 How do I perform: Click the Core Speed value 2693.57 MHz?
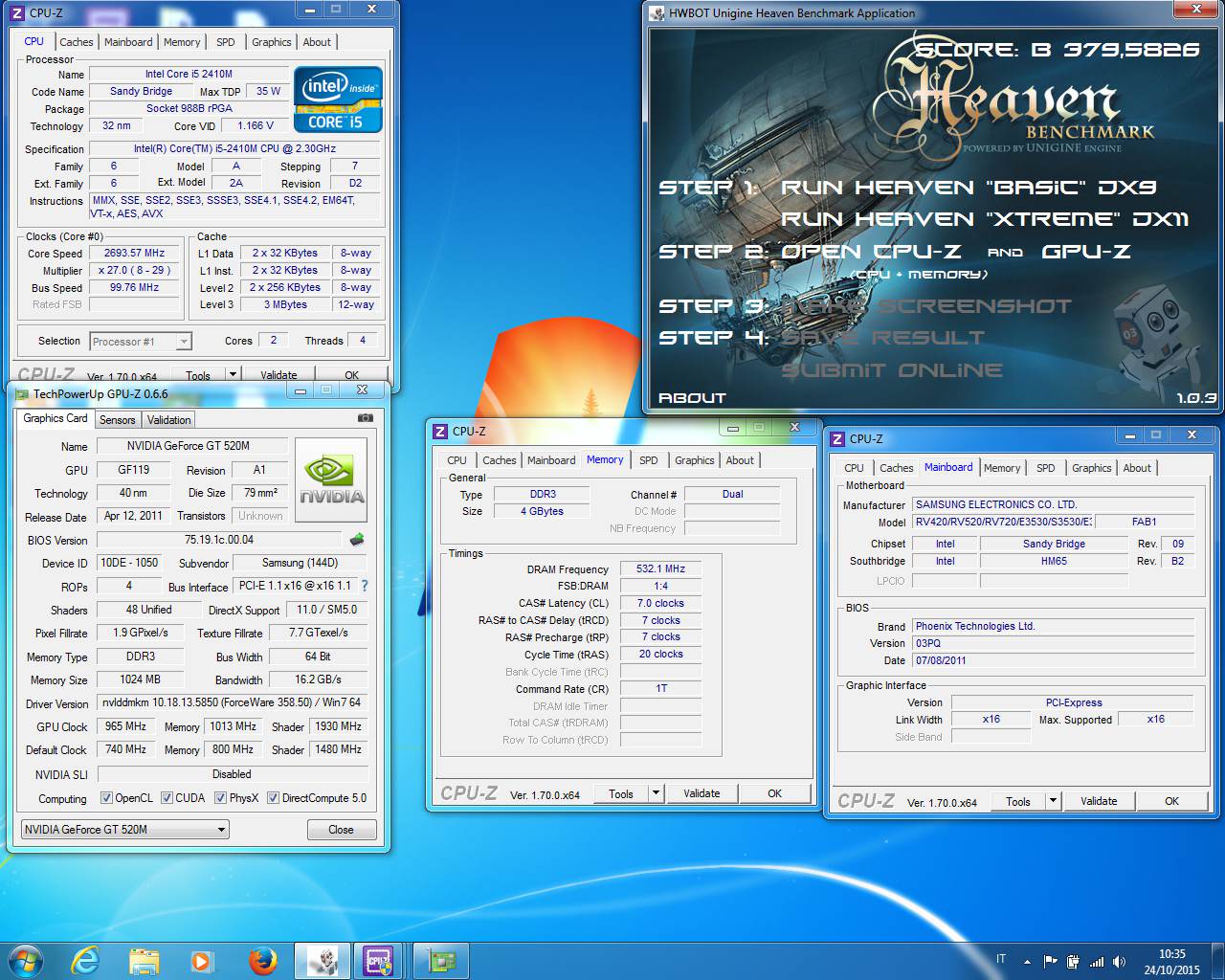[x=135, y=253]
